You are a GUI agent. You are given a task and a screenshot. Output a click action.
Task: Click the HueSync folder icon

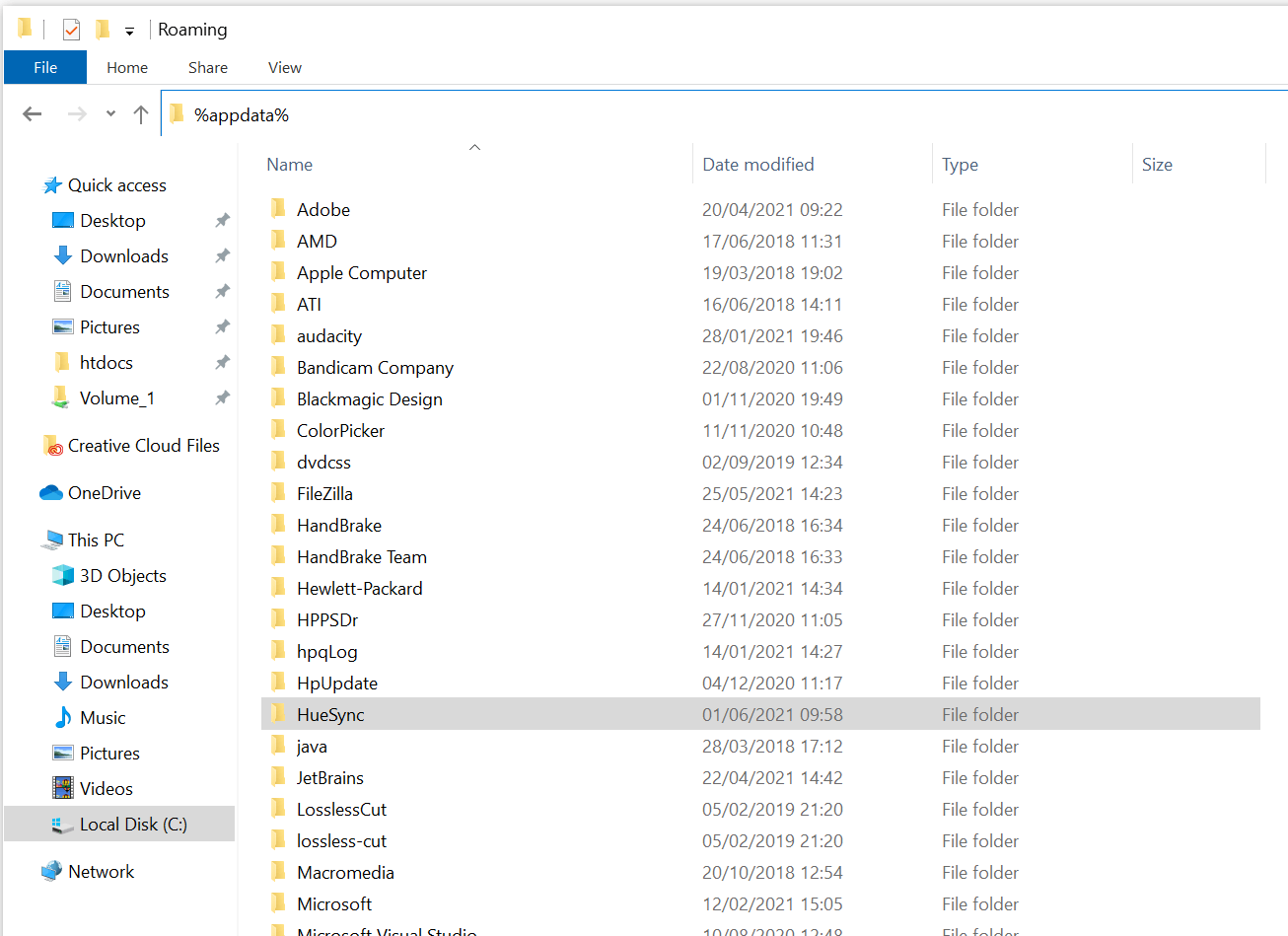click(278, 714)
